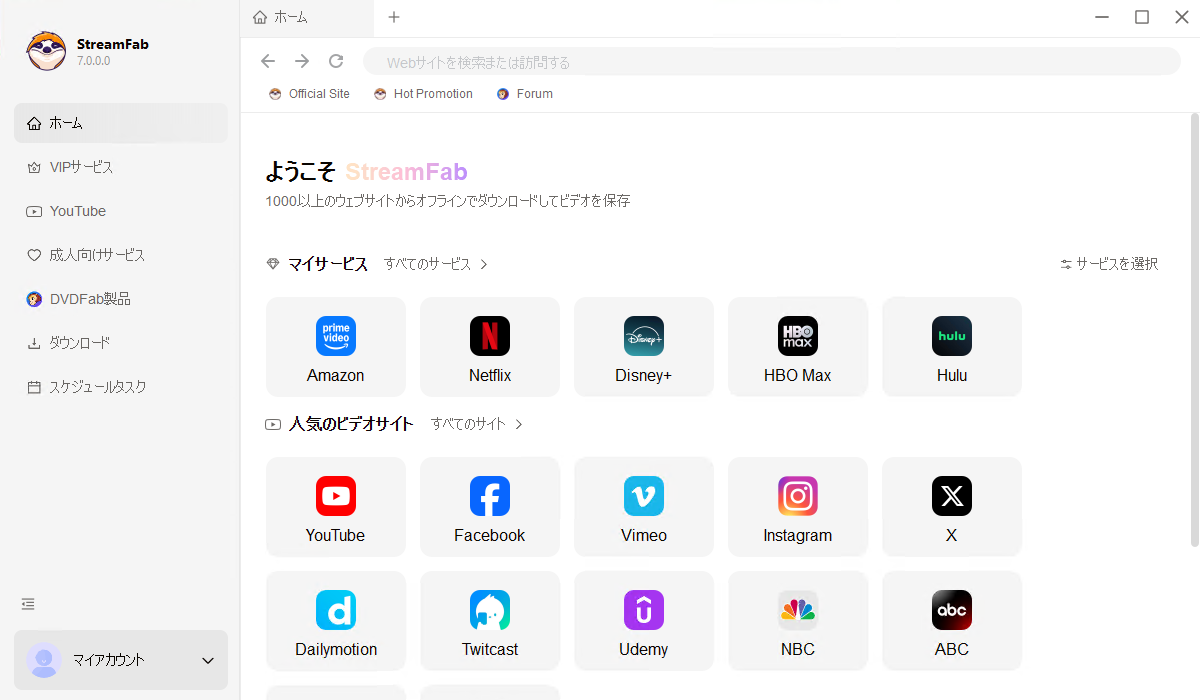Open the NBC site tile
Viewport: 1200px width, 700px height.
797,620
